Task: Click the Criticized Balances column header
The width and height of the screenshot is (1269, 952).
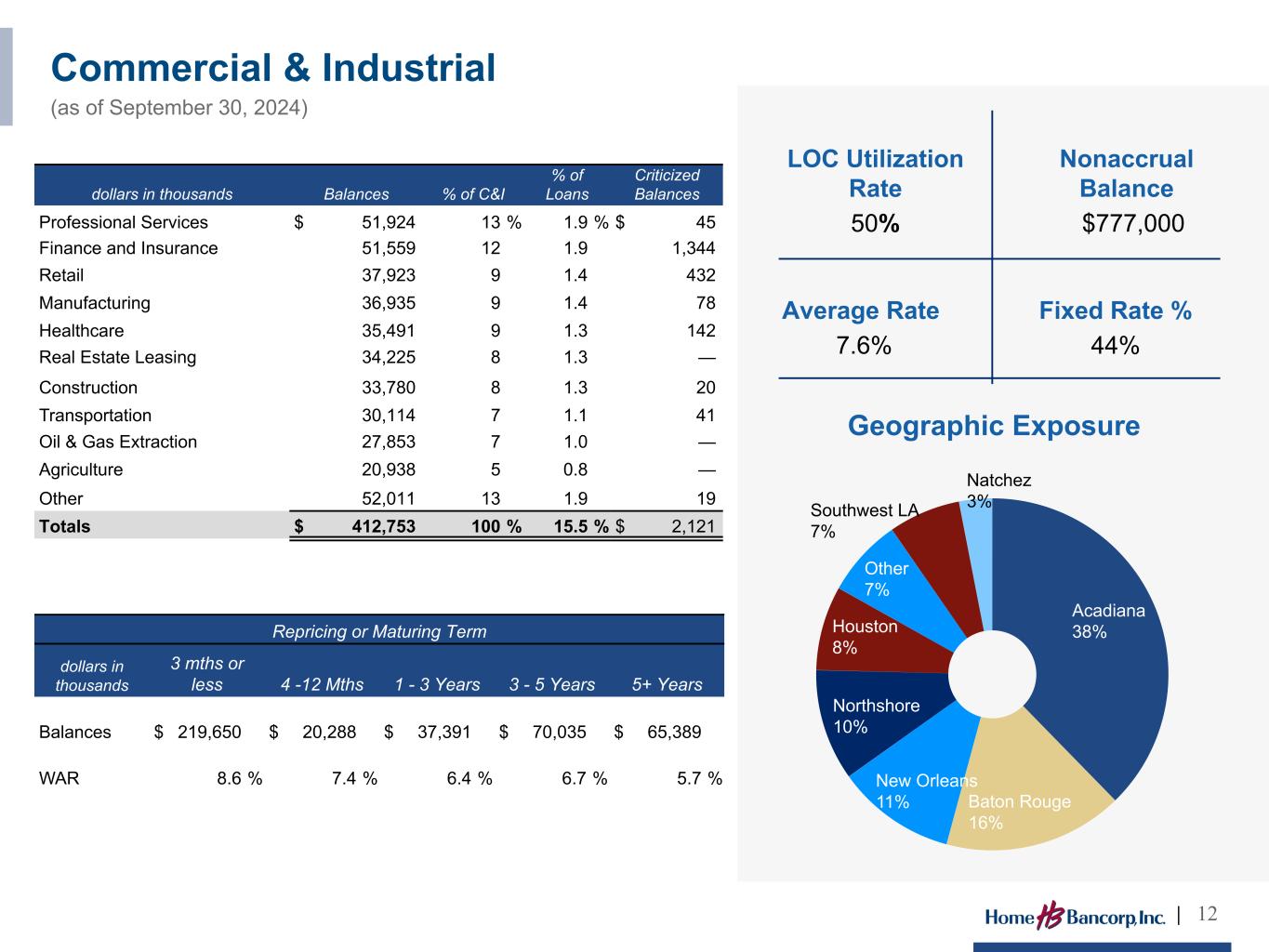Action: coord(667,185)
